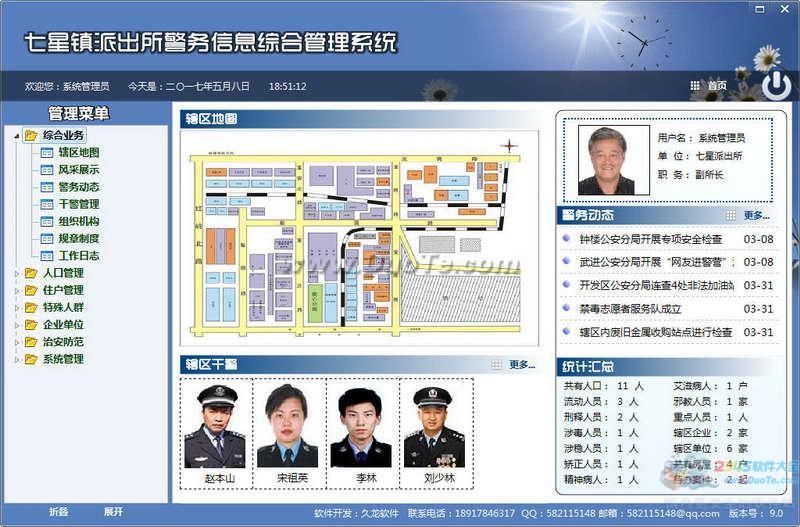Open news 开发区公安分局连查4处非法加油
This screenshot has width=800, height=527.
[657, 286]
